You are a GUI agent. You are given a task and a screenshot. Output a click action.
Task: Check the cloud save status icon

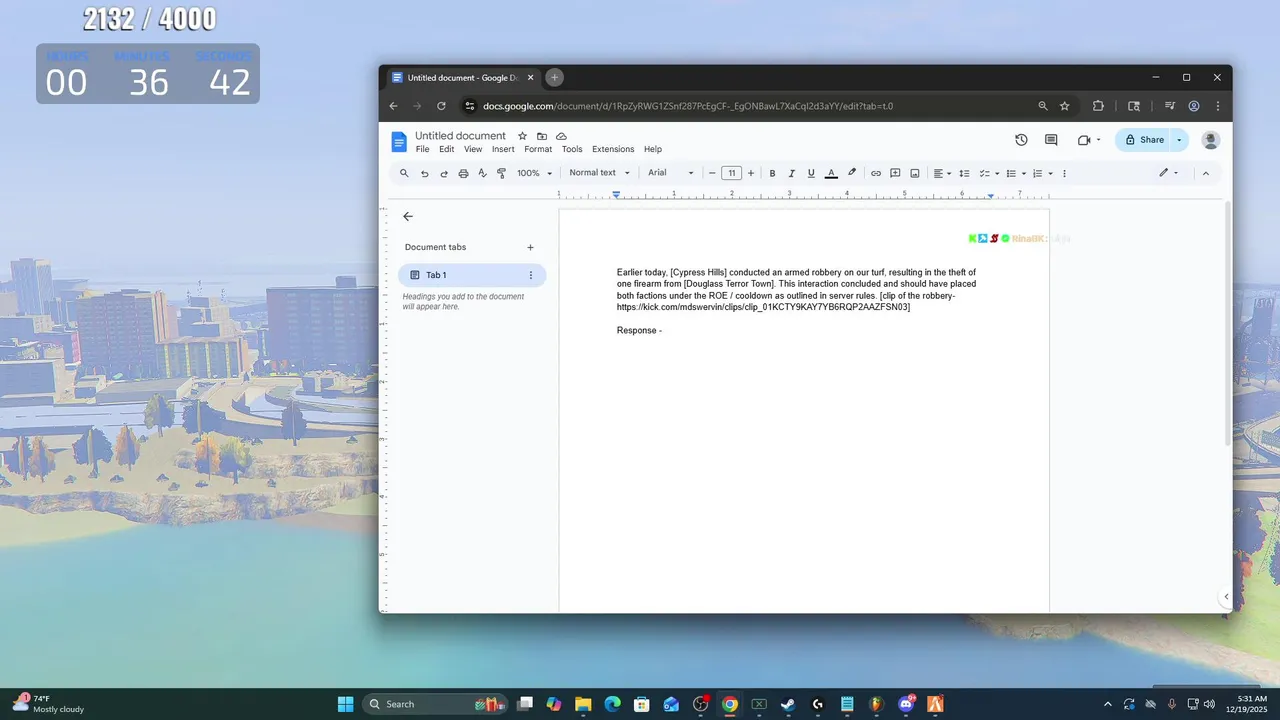coord(561,136)
